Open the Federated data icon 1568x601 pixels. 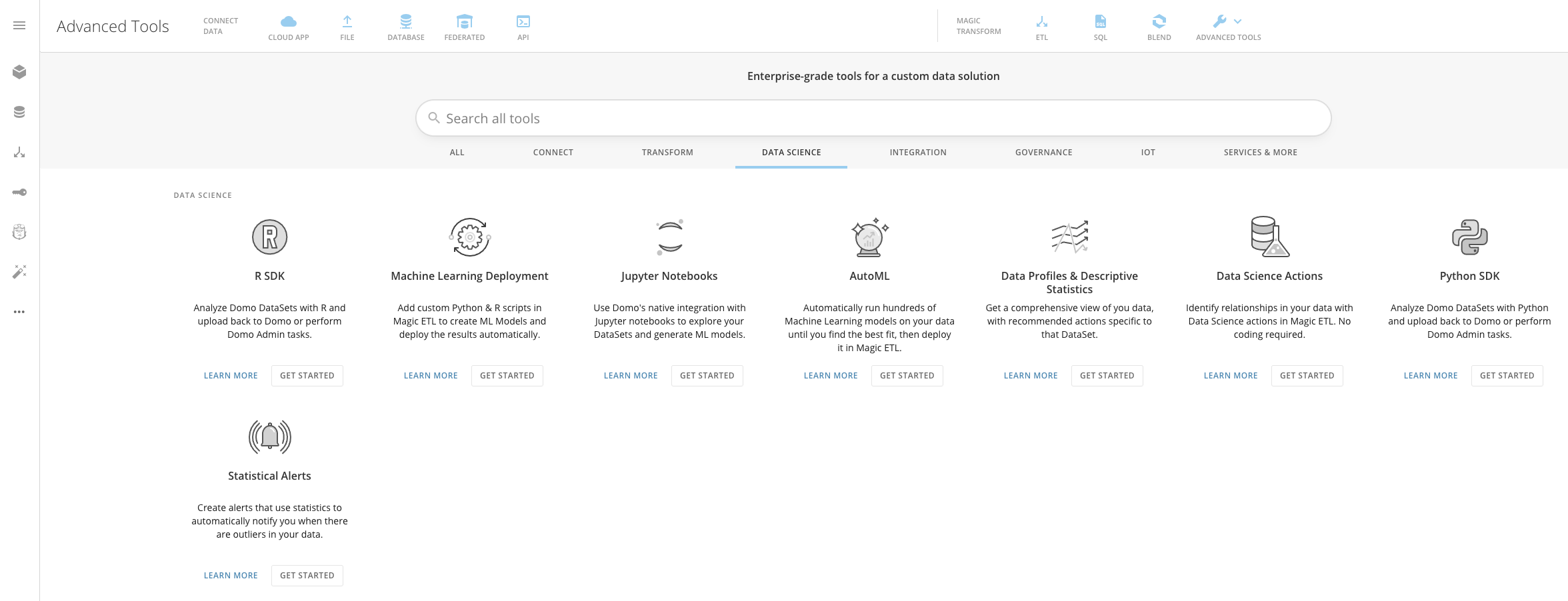click(465, 21)
